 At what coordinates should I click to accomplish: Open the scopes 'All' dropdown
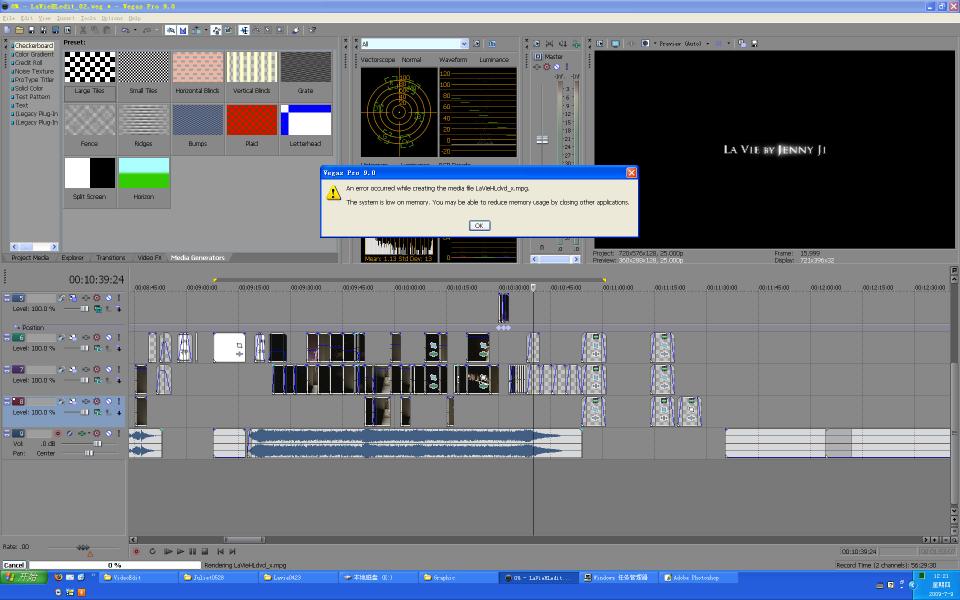(464, 44)
